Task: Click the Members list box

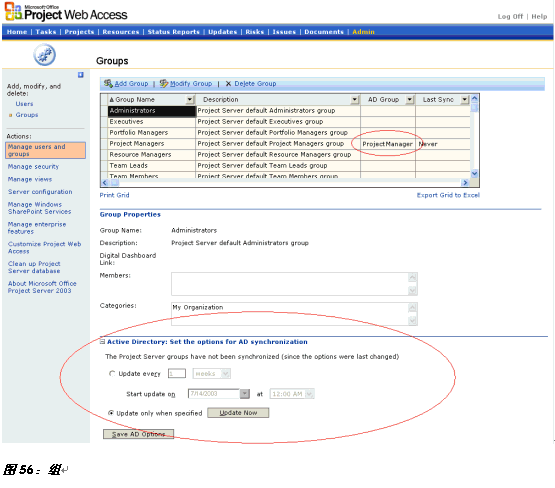Action: [294, 284]
